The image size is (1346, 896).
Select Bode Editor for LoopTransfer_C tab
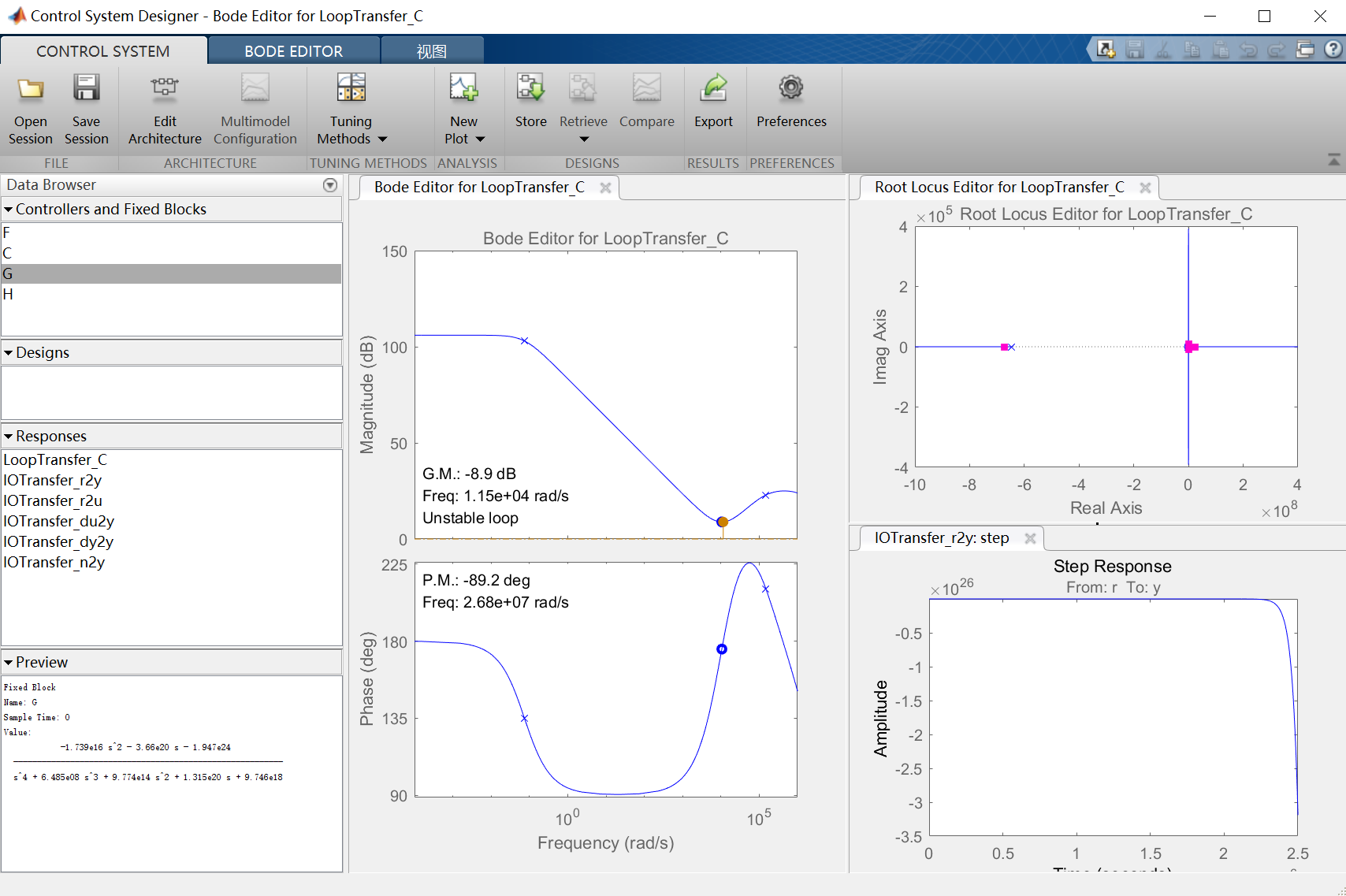479,188
